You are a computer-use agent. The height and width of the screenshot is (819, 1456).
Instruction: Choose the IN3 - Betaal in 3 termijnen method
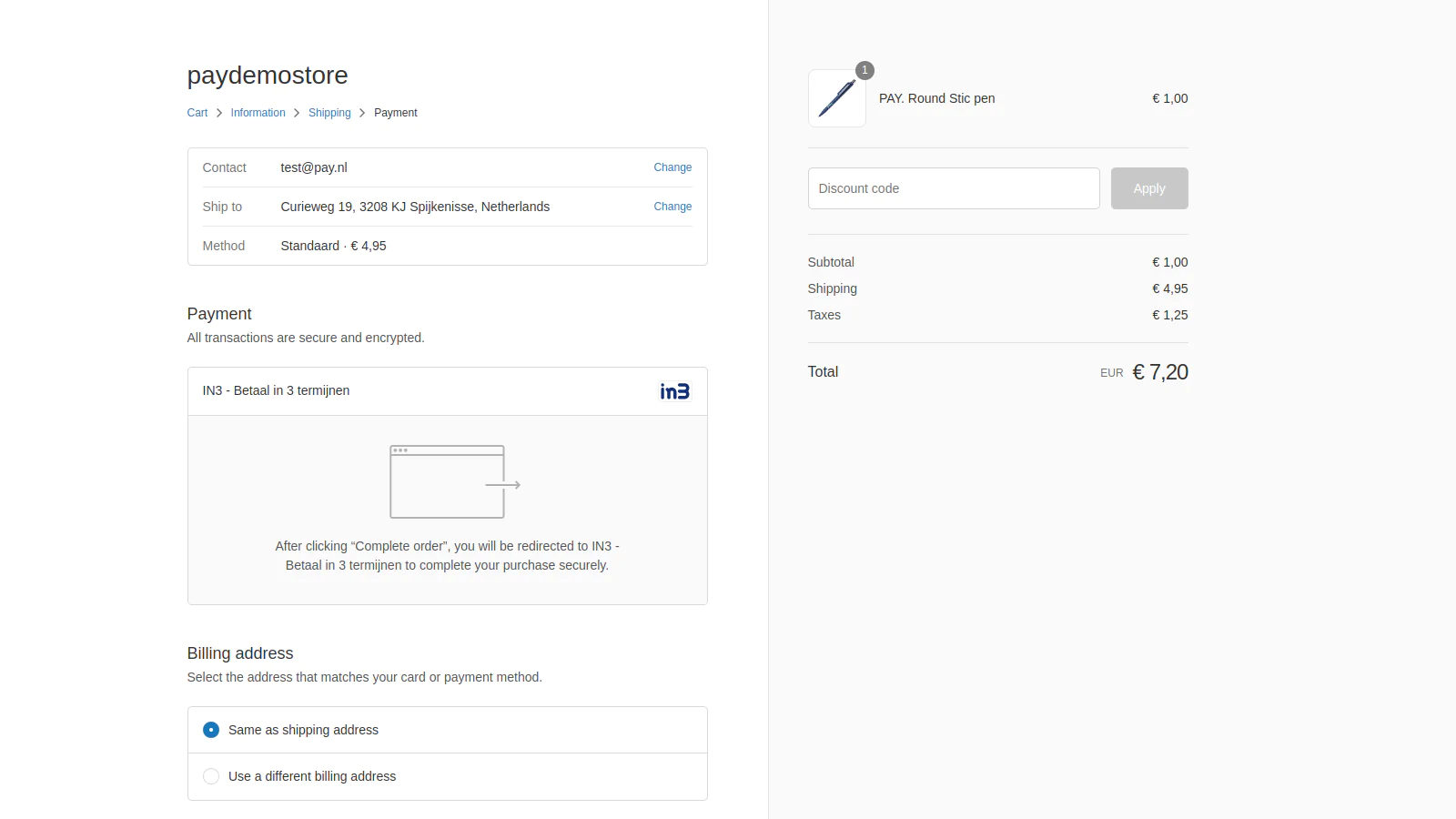[276, 390]
